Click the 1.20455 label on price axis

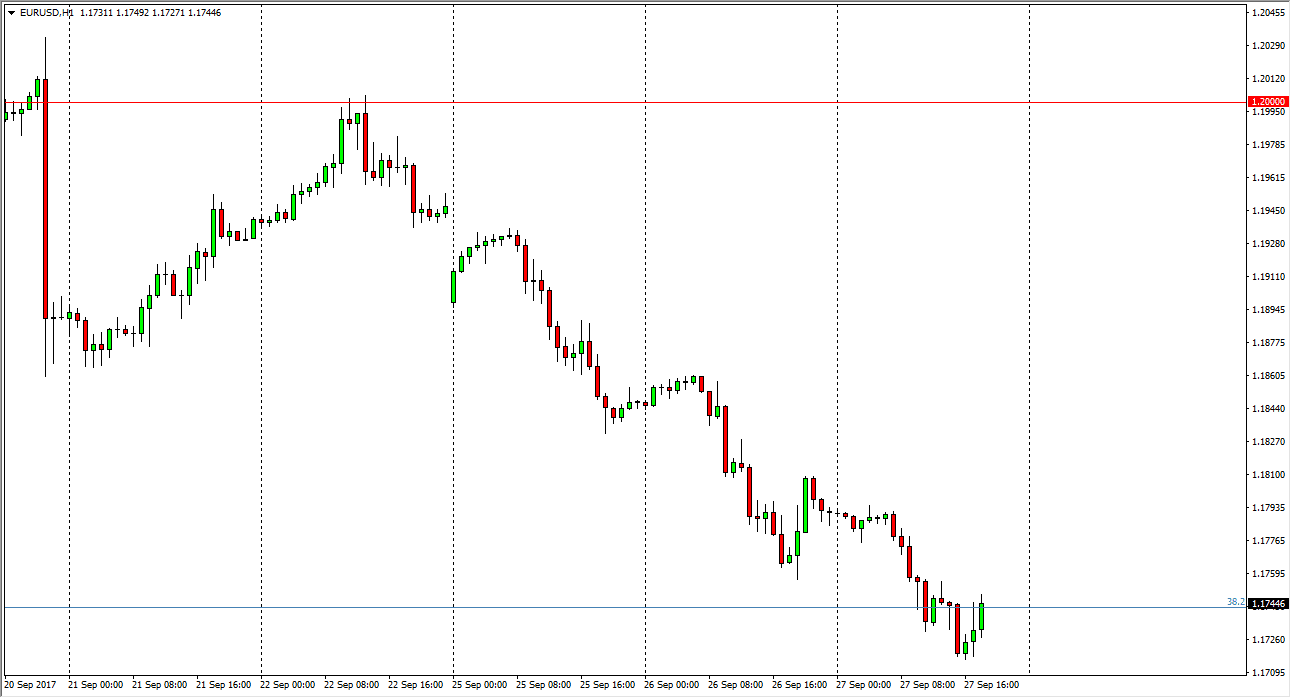(1268, 13)
